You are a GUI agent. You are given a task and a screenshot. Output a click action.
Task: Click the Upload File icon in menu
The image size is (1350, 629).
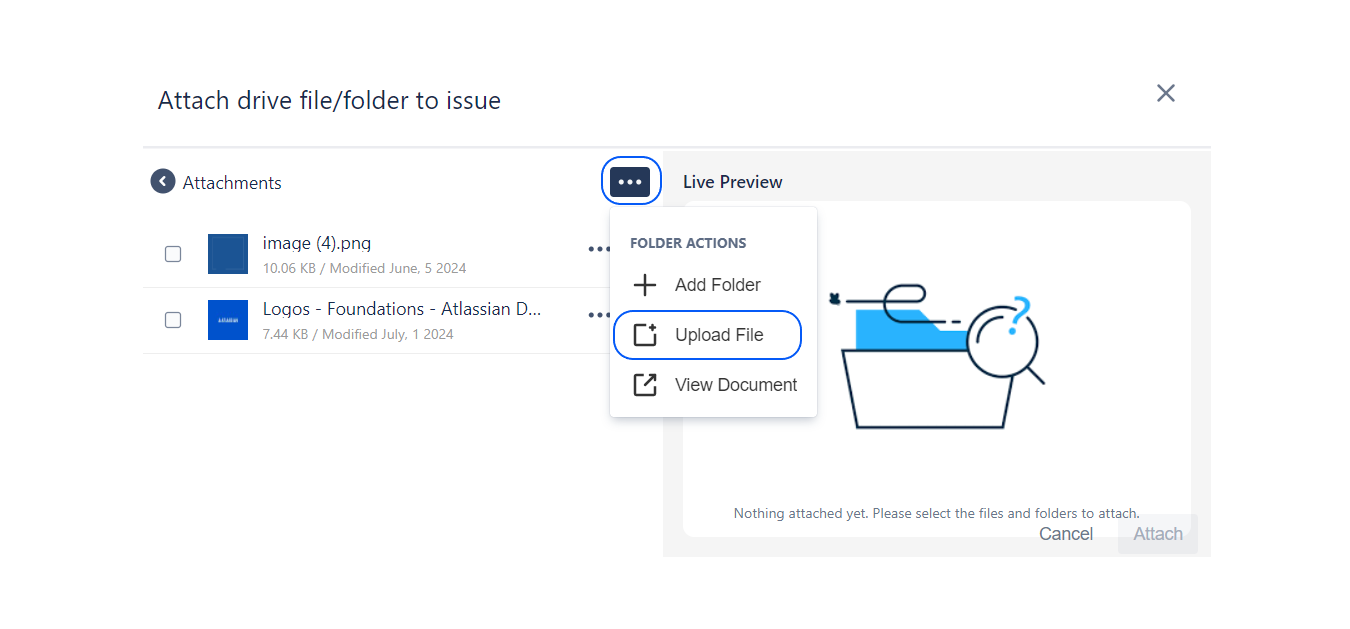pos(646,335)
